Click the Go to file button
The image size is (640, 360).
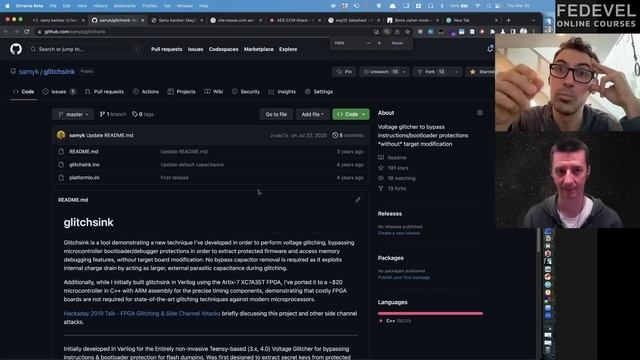[276, 114]
